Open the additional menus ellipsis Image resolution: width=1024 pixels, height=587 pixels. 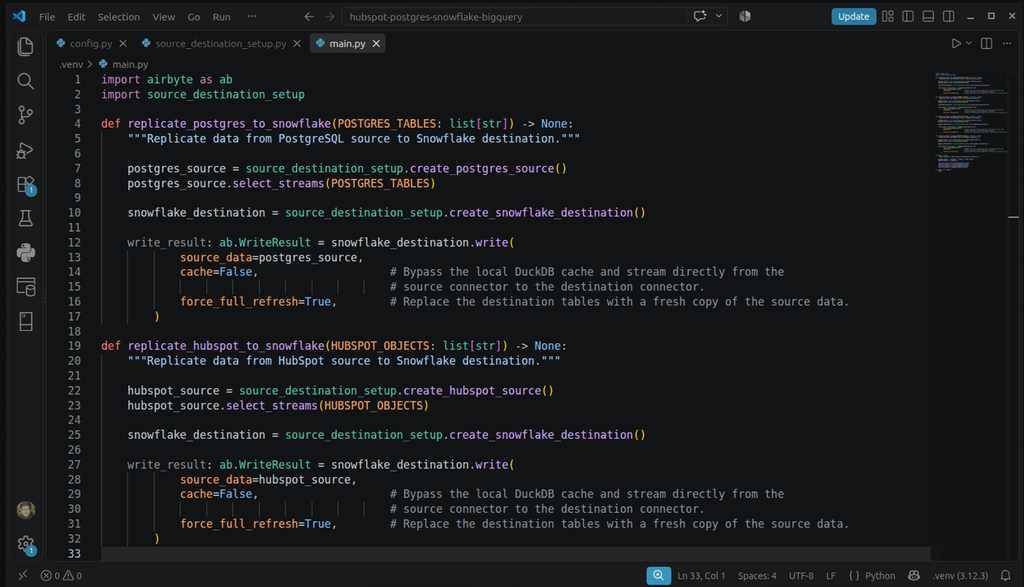click(x=251, y=16)
